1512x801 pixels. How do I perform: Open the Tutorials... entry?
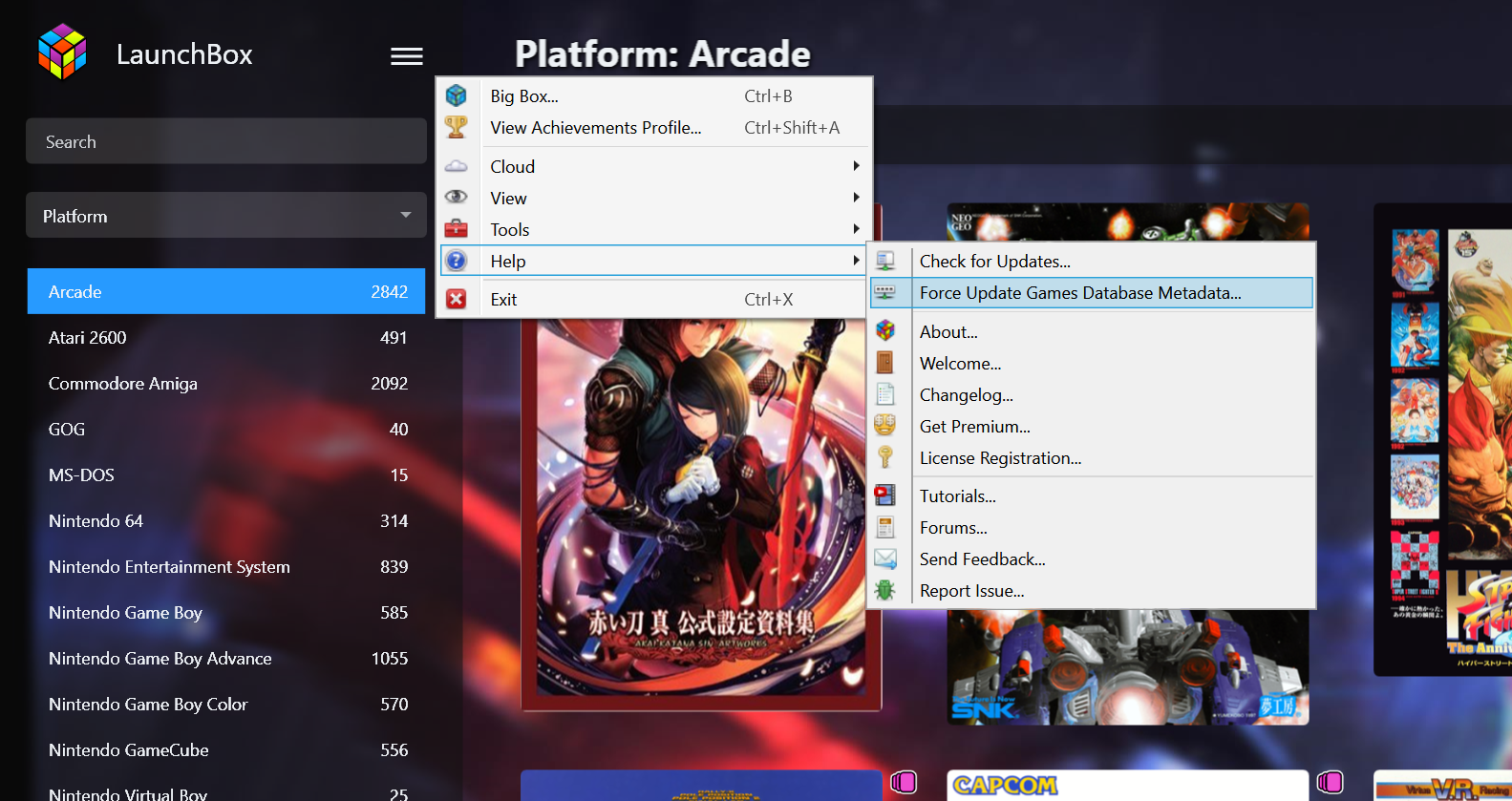[1092, 495]
